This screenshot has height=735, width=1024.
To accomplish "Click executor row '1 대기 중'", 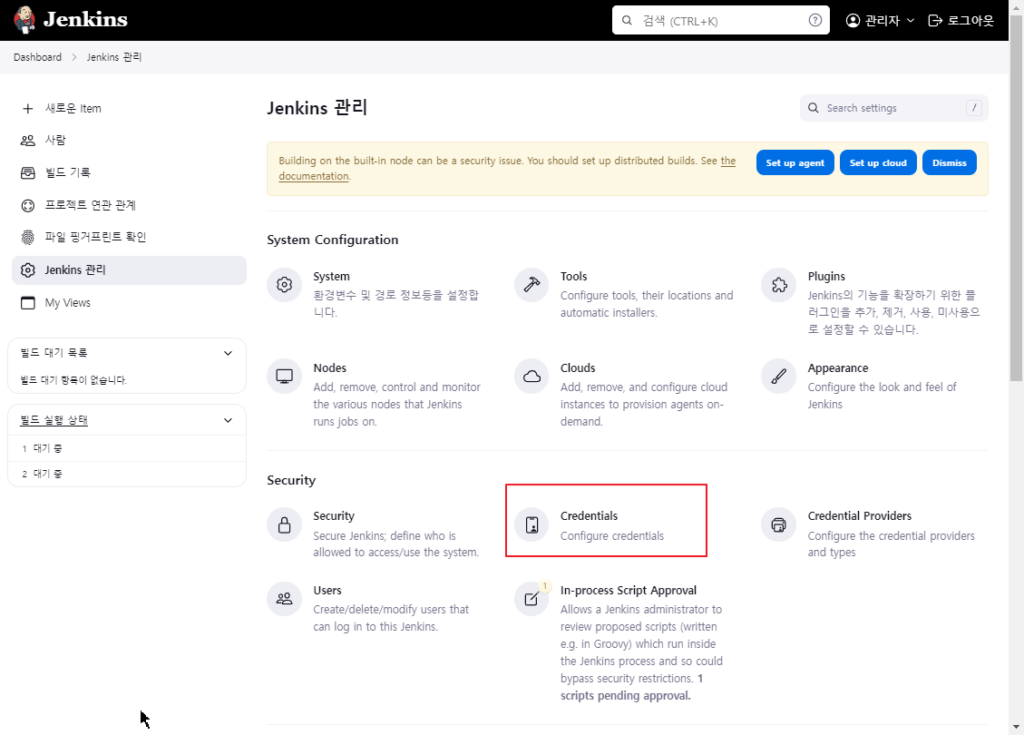I will pyautogui.click(x=127, y=449).
